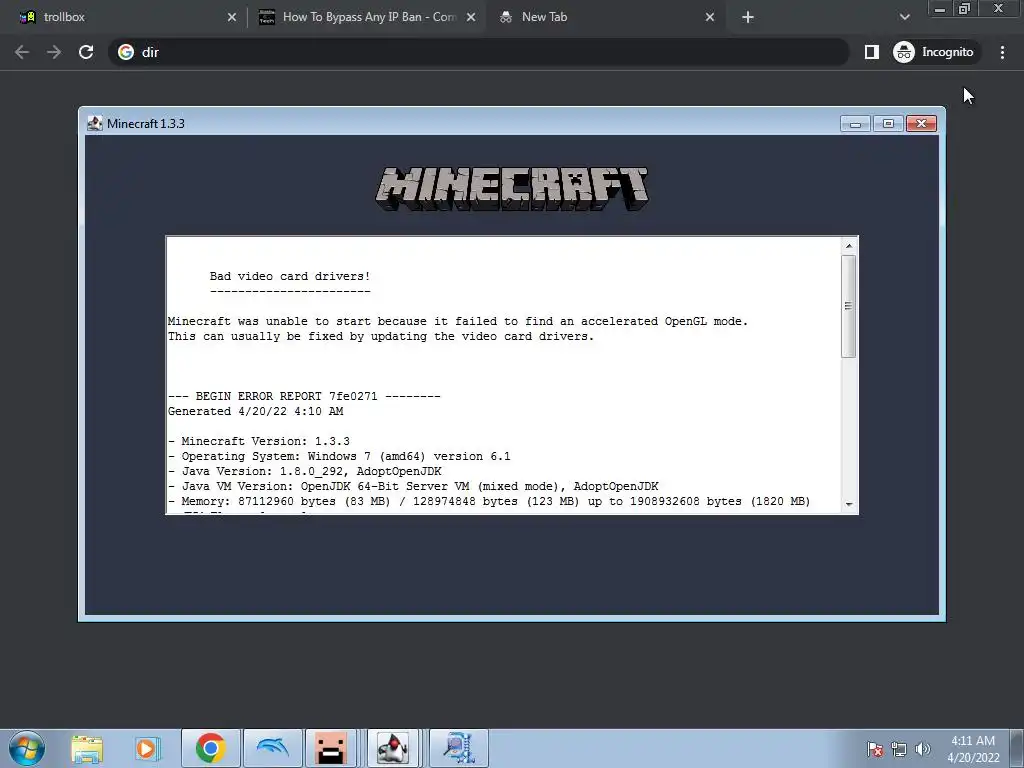Switch to How To Bypass Any IP Ban tab
This screenshot has height=768, width=1024.
point(366,17)
